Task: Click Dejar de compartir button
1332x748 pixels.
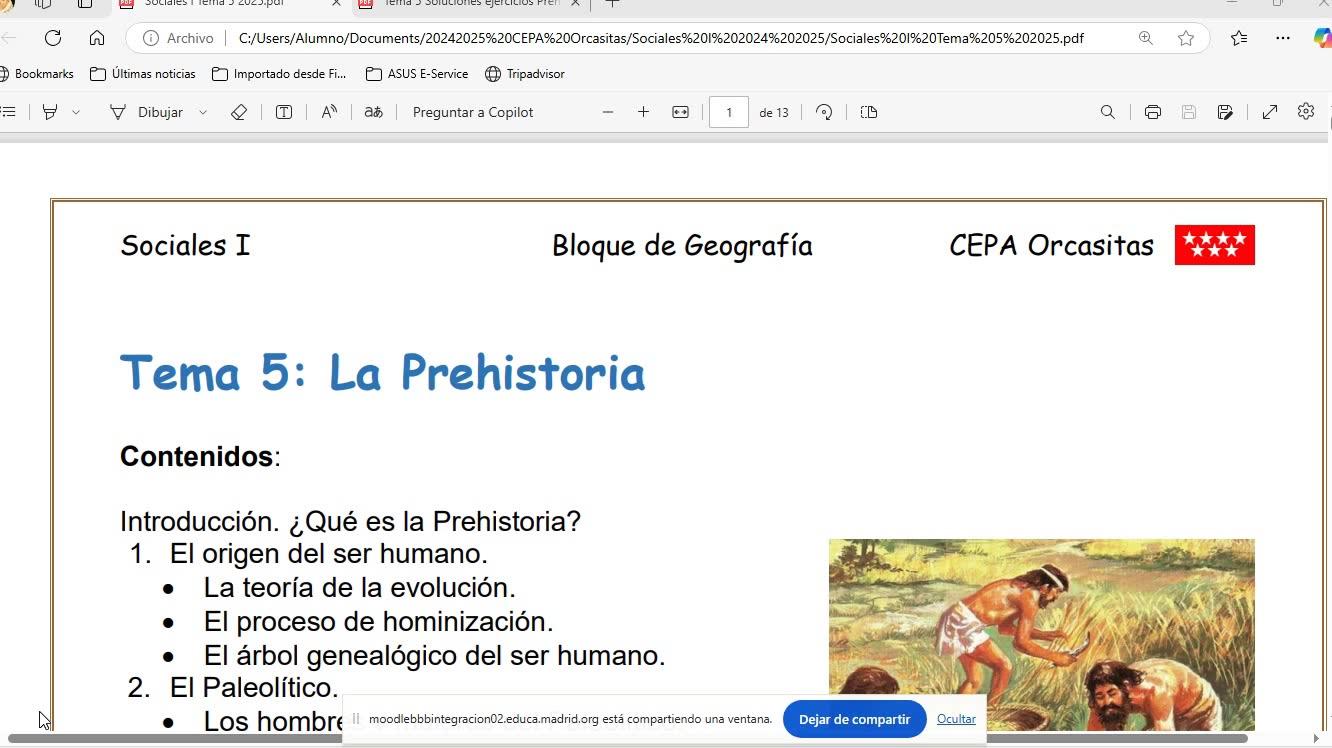Action: coord(854,719)
